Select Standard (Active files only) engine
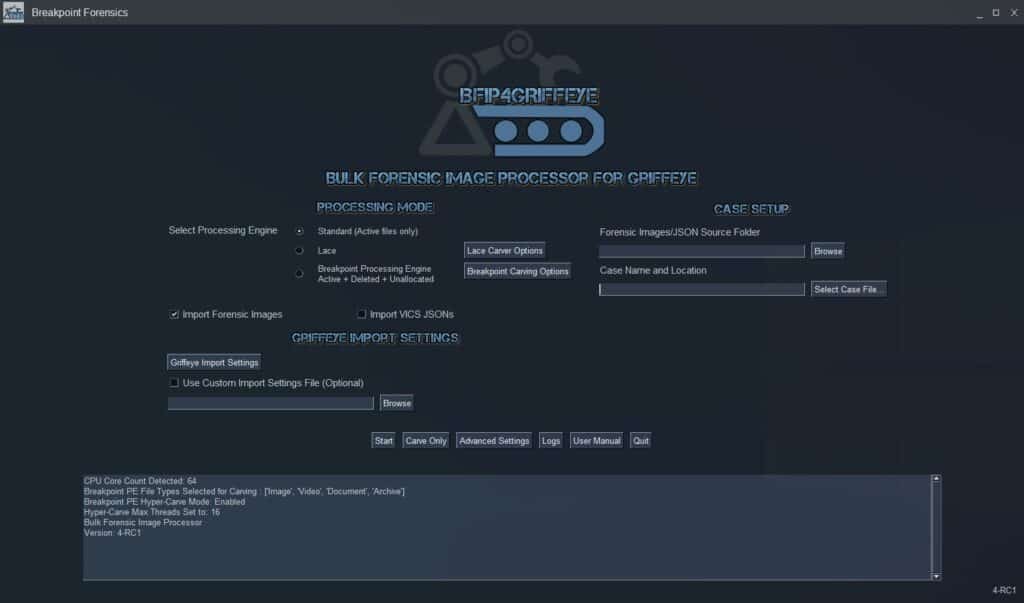The width and height of the screenshot is (1024, 603). pos(299,231)
